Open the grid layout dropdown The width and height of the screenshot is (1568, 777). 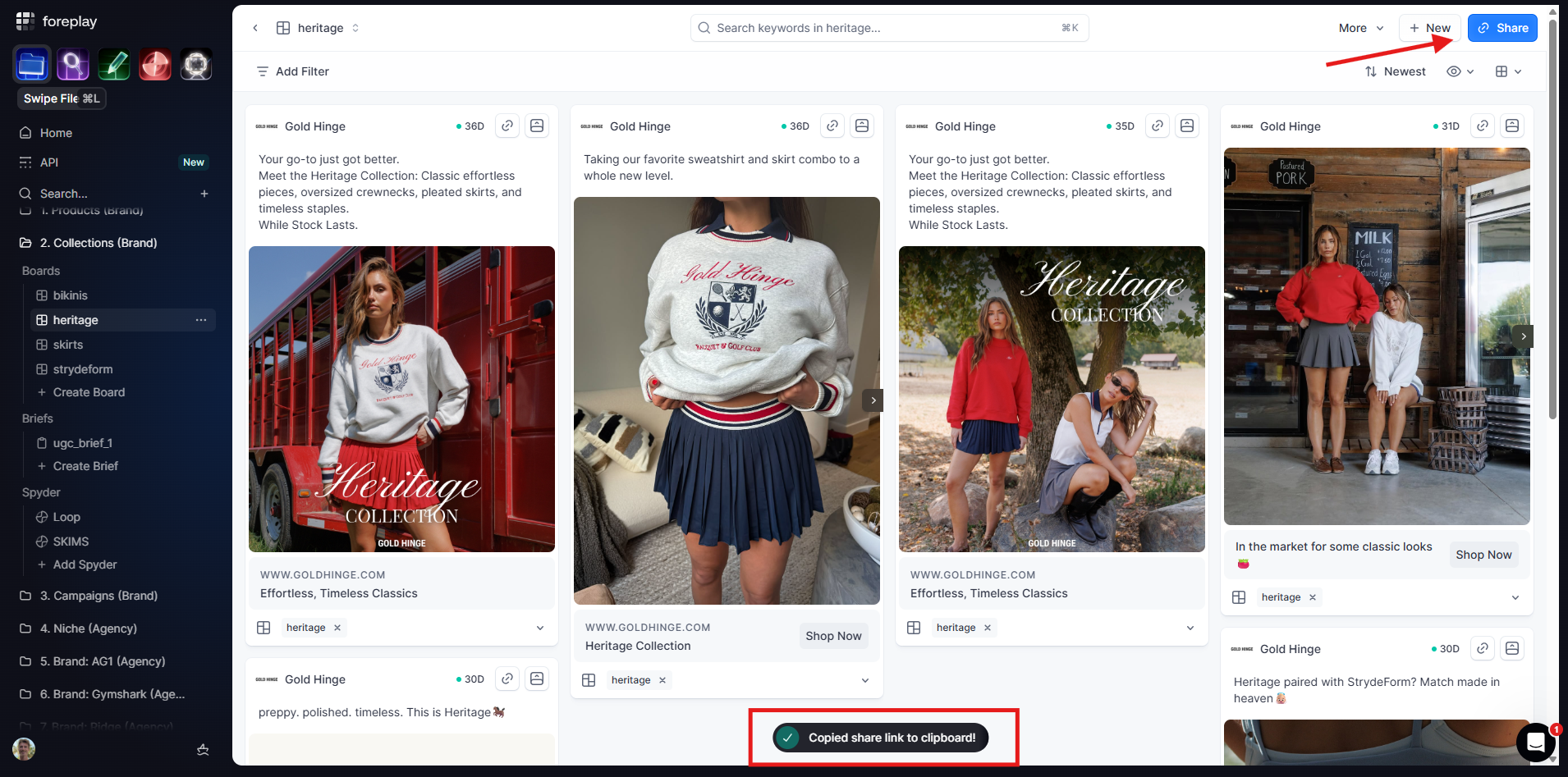[x=1509, y=71]
